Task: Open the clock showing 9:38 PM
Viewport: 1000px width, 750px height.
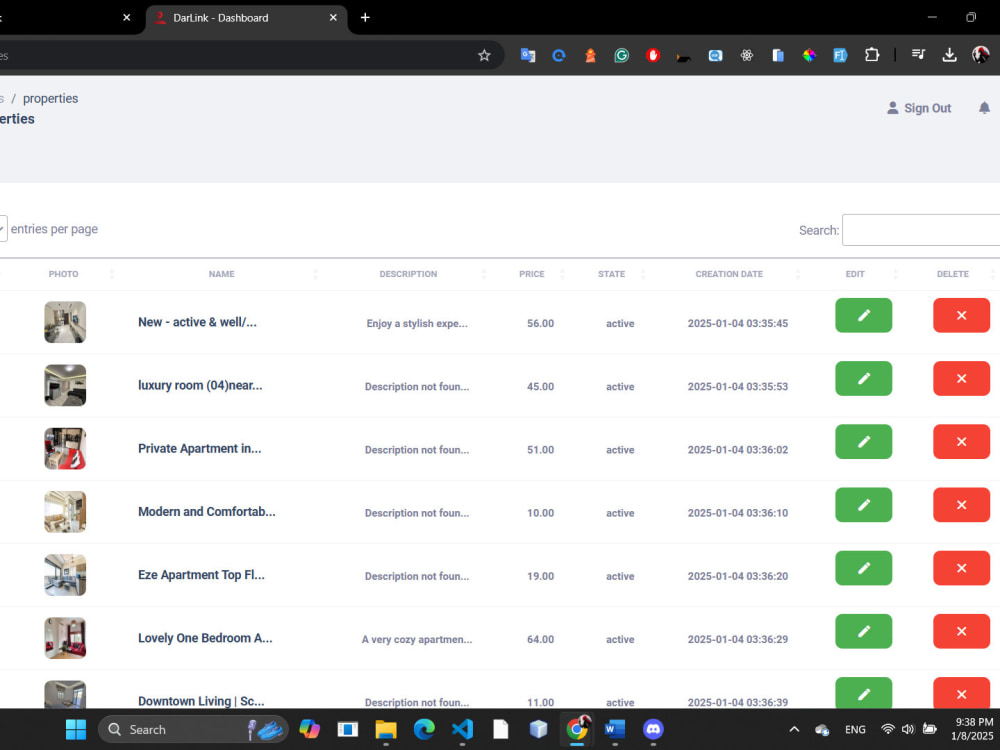Action: click(973, 728)
